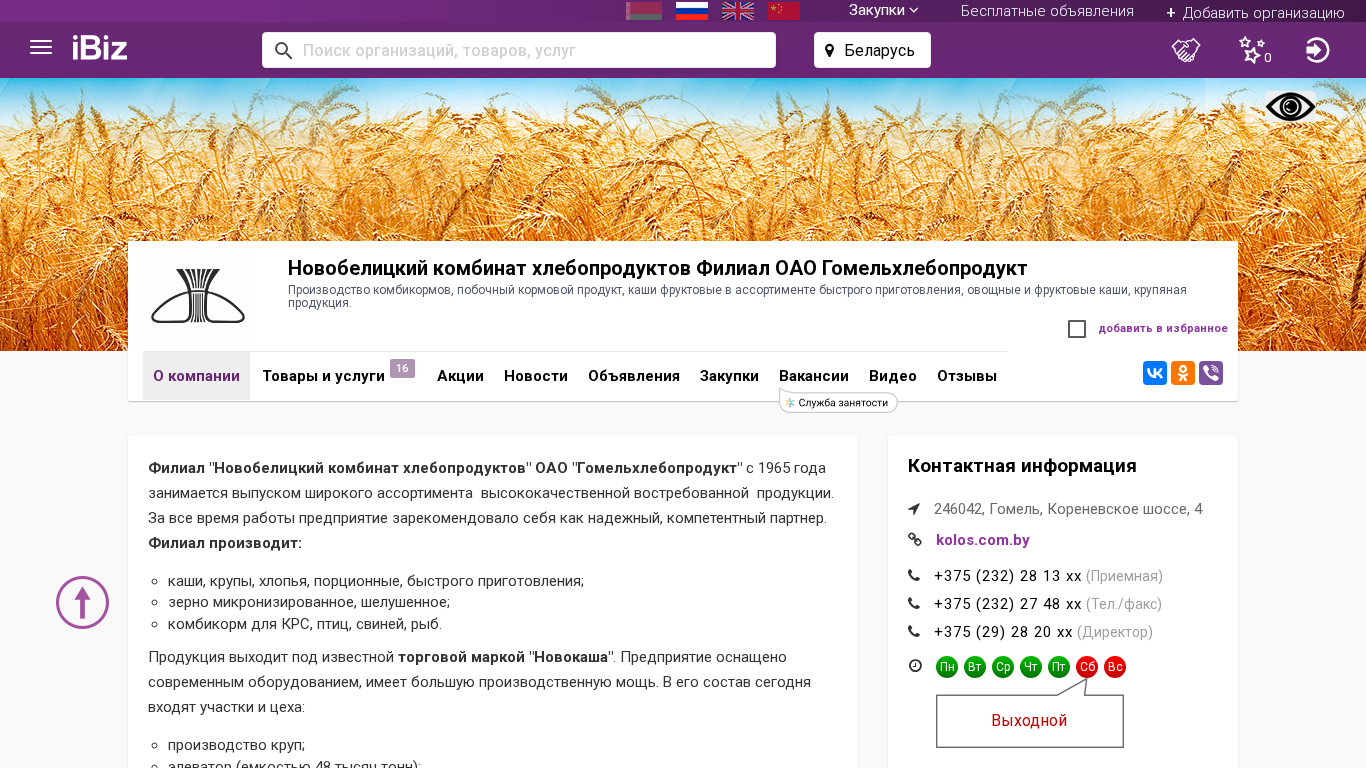Check the 'добавить в избранное' checkbox
The image size is (1366, 768).
tap(1077, 329)
